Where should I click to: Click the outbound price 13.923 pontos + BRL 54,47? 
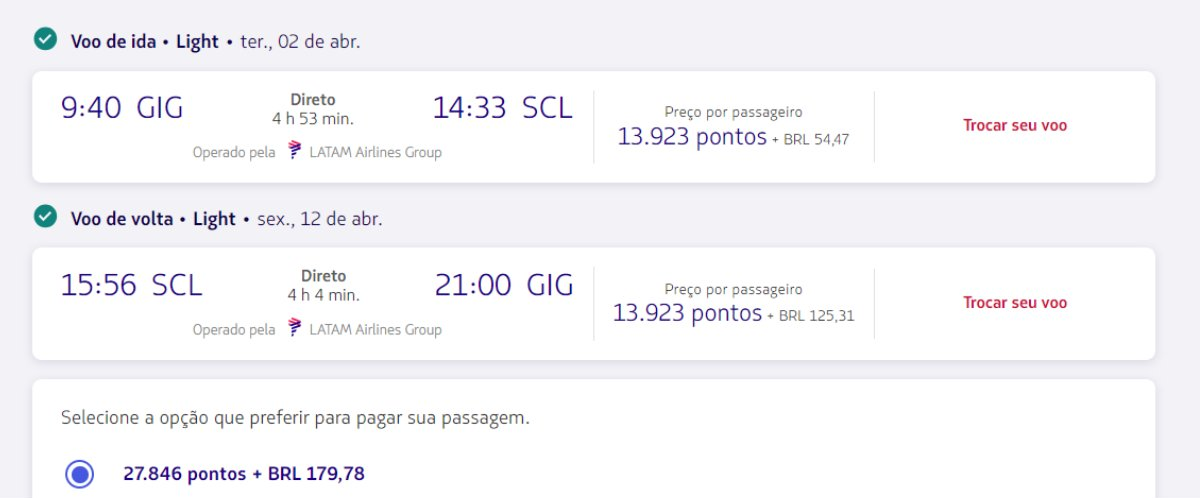coord(733,138)
